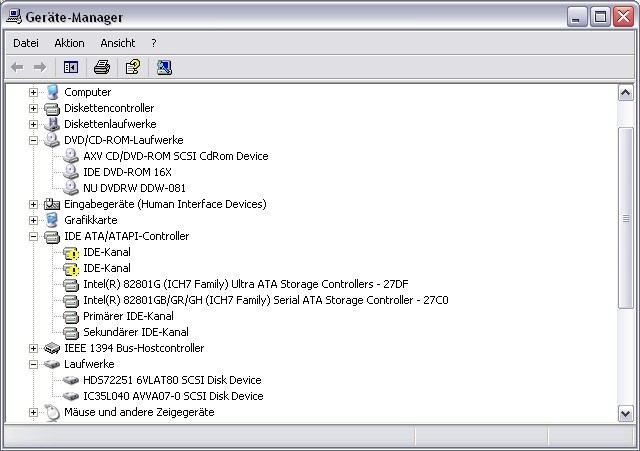Screen dimensions: 640x451
Task: Select first IDE-Kanal warning icon
Action: [x=71, y=253]
